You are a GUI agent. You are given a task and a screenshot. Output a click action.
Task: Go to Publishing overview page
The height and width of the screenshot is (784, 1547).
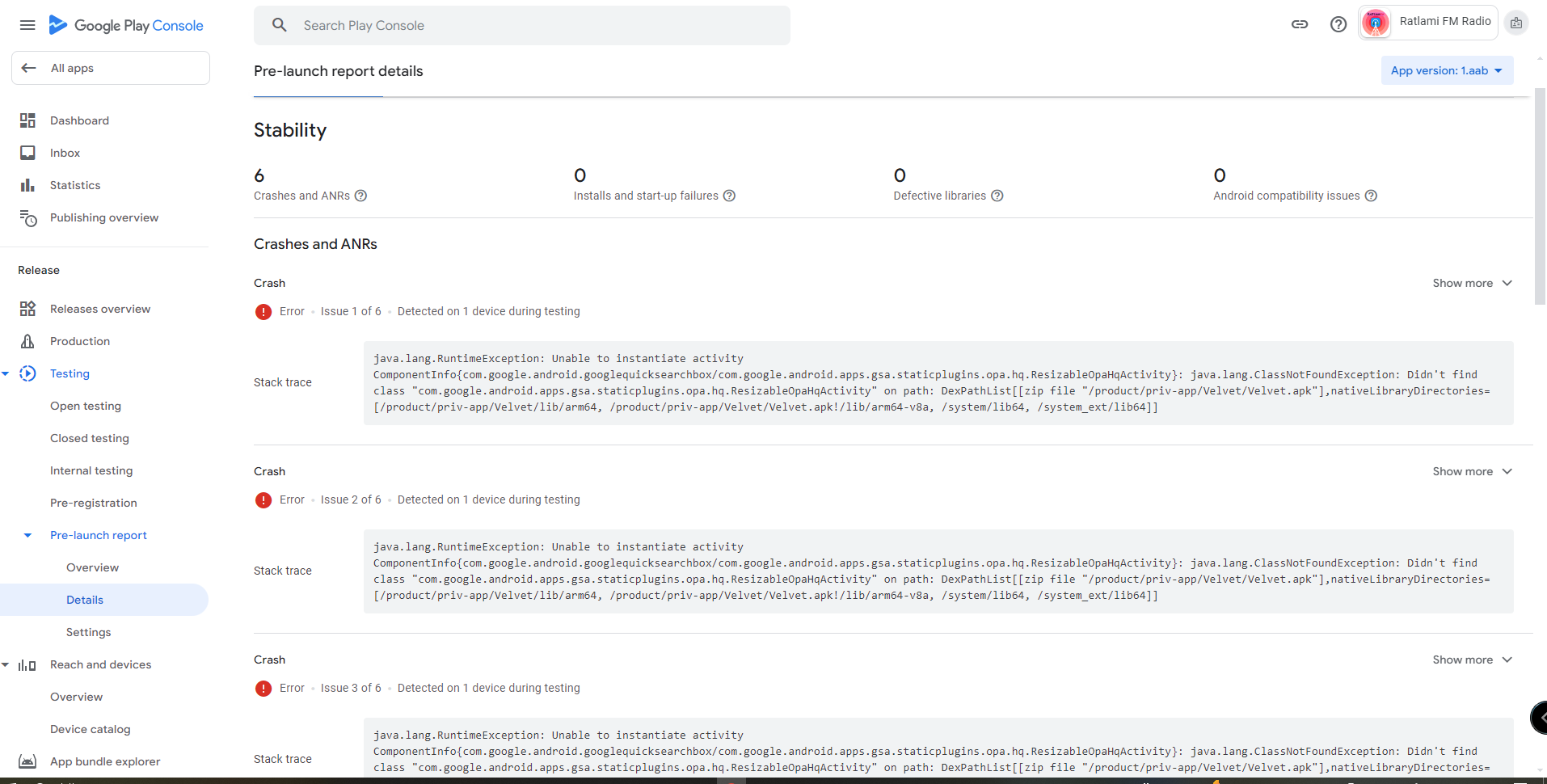click(x=103, y=217)
